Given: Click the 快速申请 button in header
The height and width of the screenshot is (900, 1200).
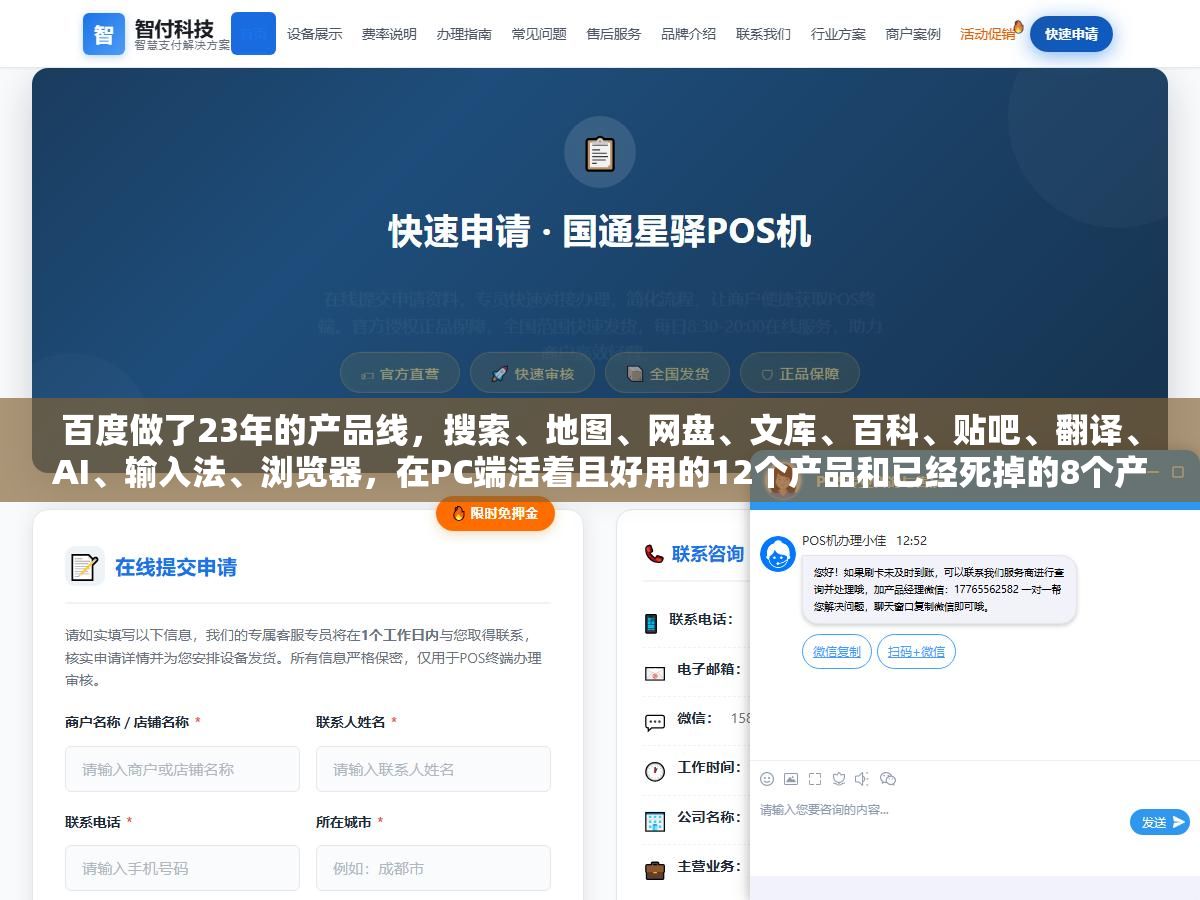Looking at the screenshot, I should pos(1071,34).
